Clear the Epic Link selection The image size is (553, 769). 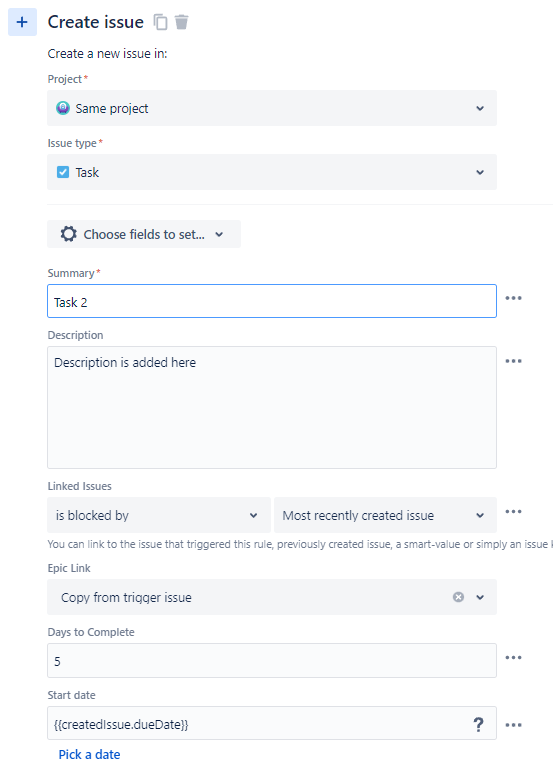click(458, 597)
